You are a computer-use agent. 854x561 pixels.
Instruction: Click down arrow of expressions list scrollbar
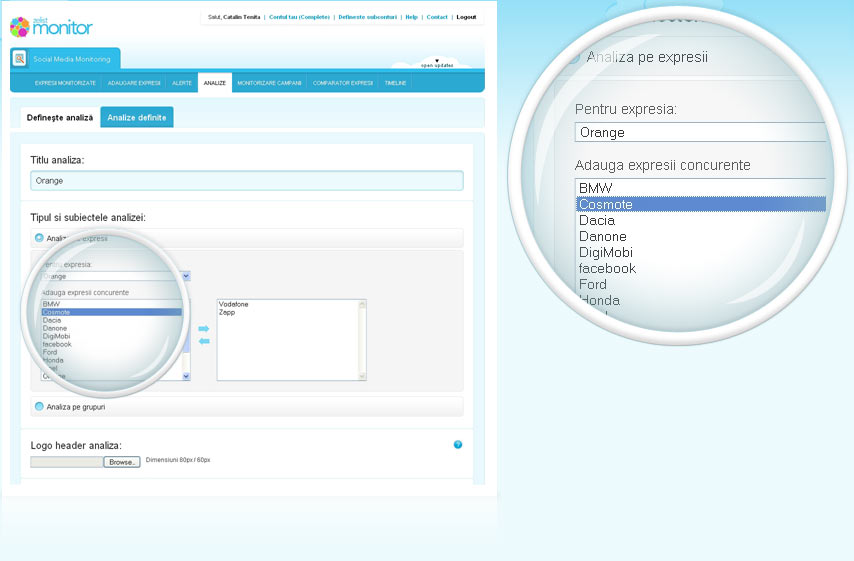[x=186, y=376]
